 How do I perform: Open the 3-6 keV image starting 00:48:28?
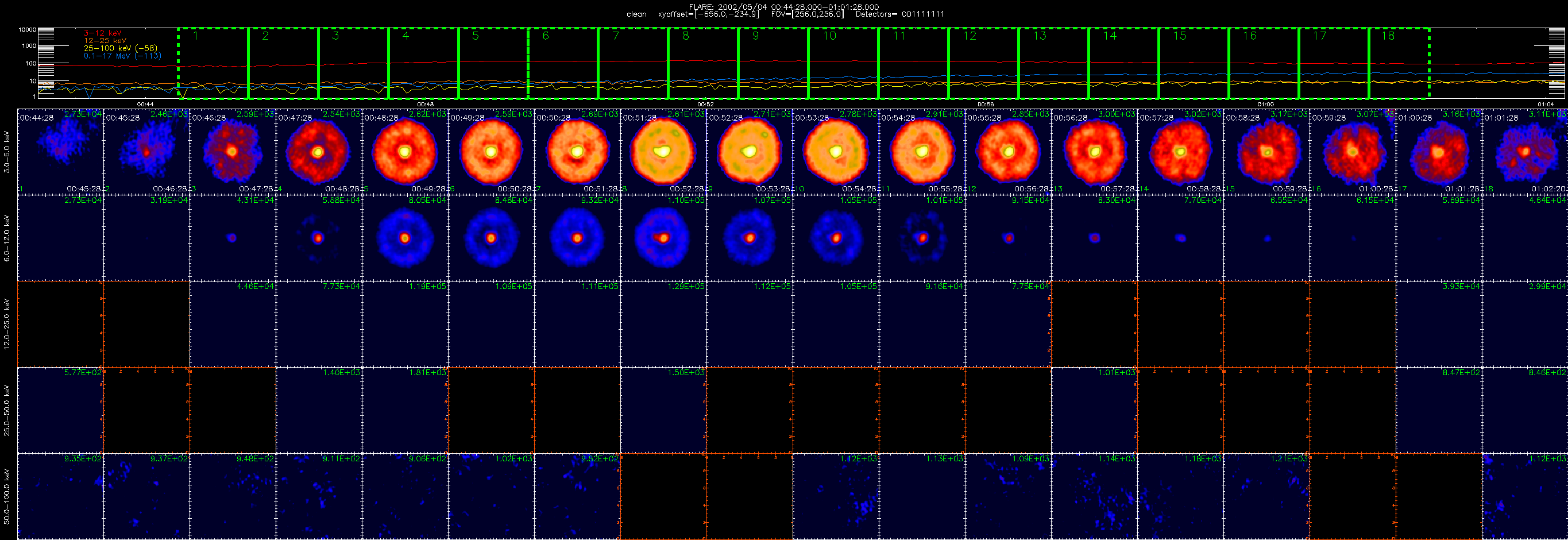pyautogui.click(x=405, y=152)
